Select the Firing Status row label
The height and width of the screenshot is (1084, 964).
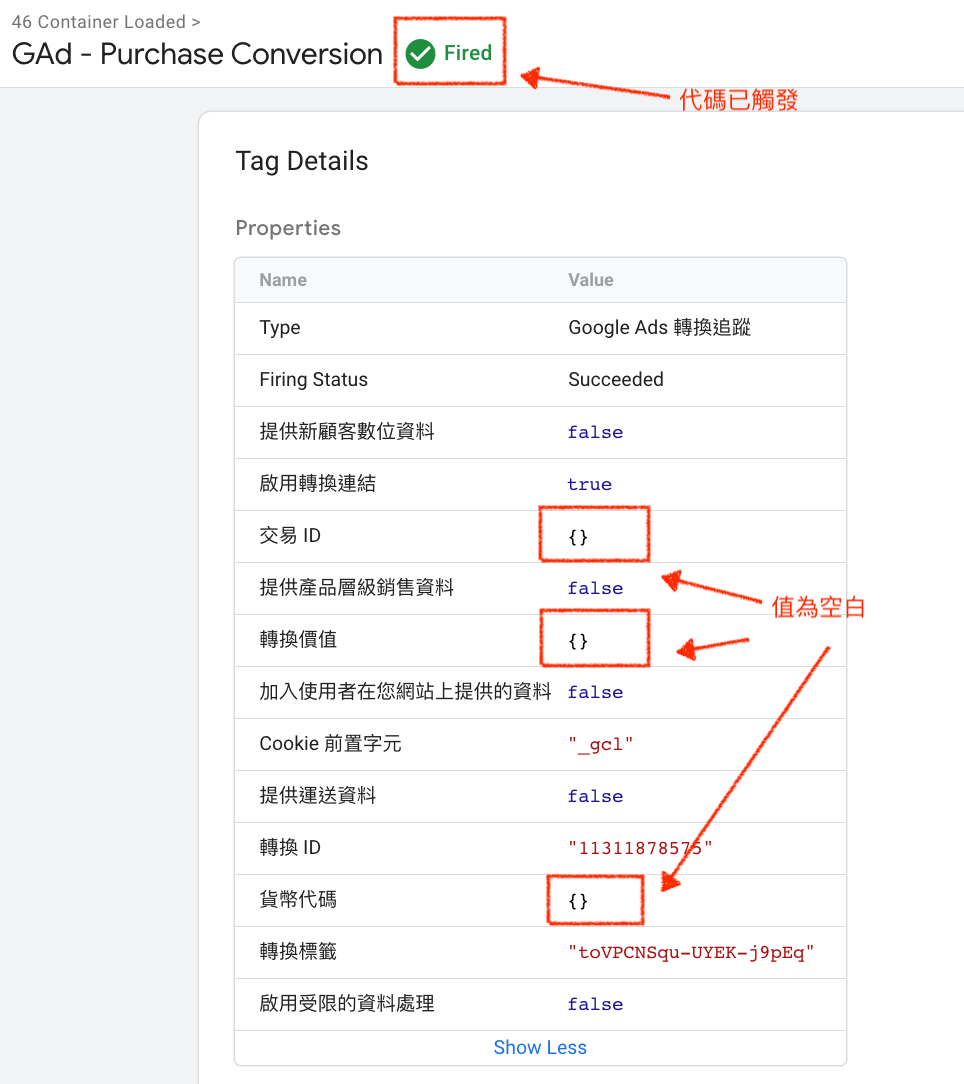click(x=313, y=380)
